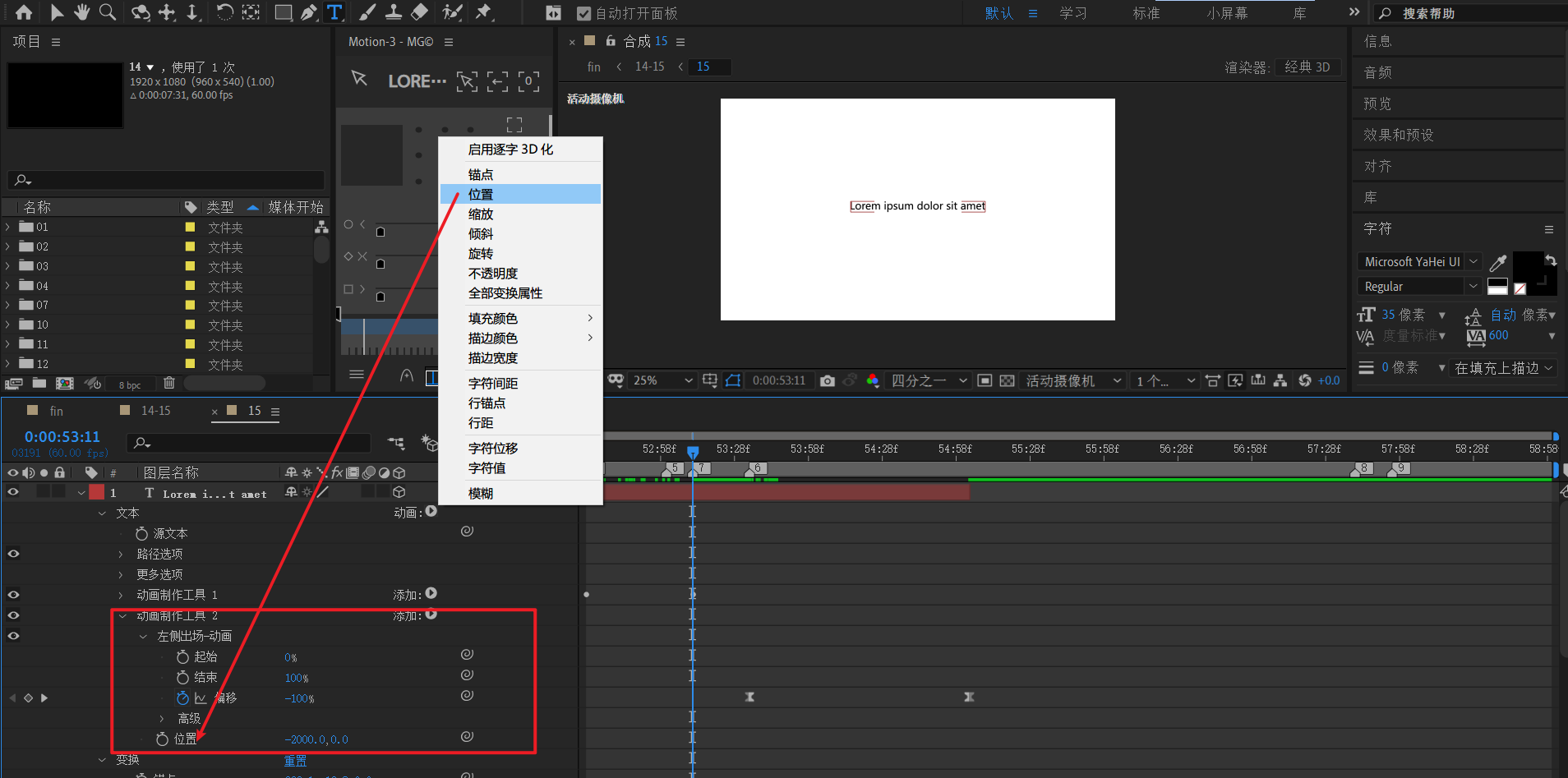Expand folder 07 in Project panel

click(7, 305)
